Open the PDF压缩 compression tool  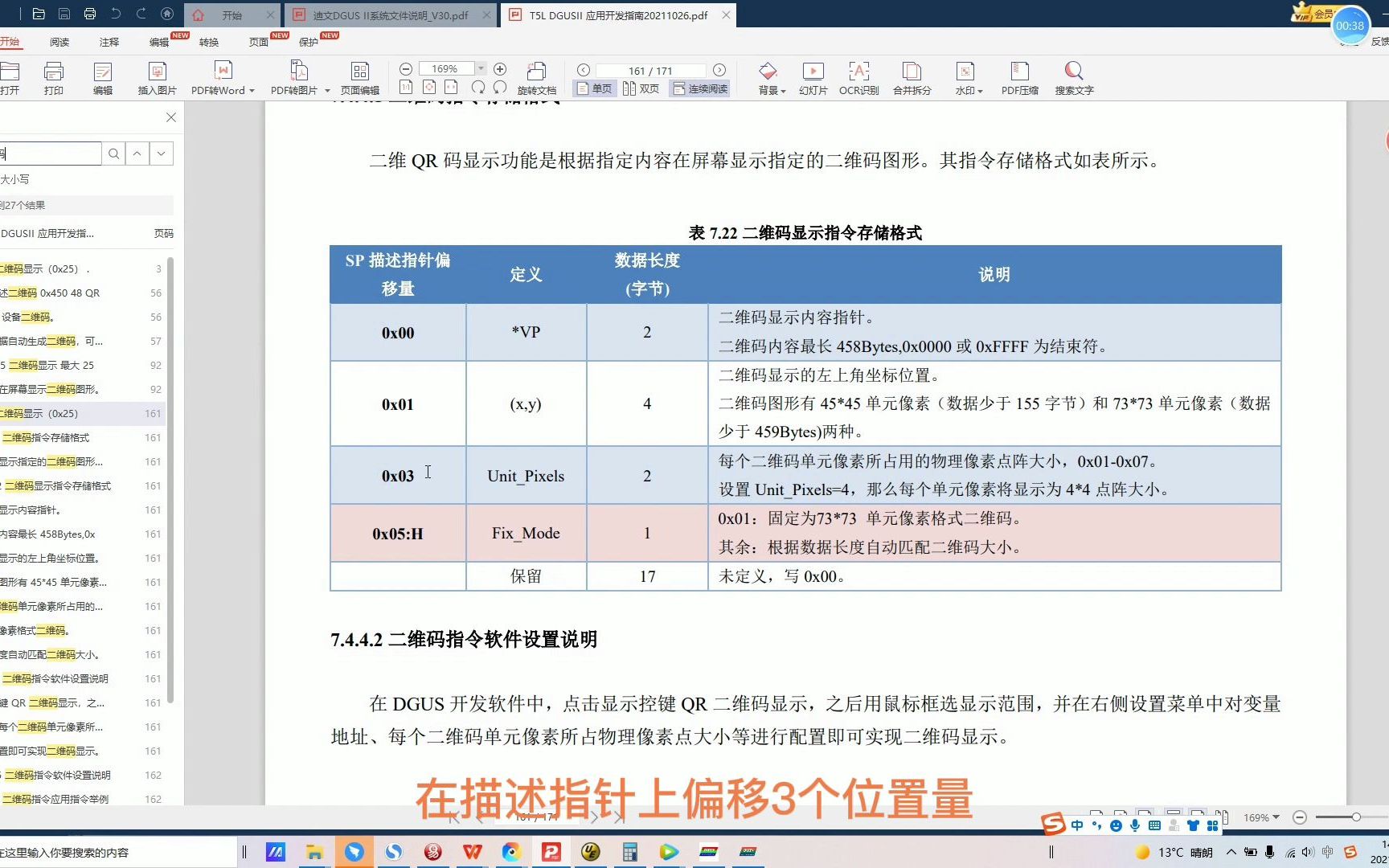click(1019, 78)
